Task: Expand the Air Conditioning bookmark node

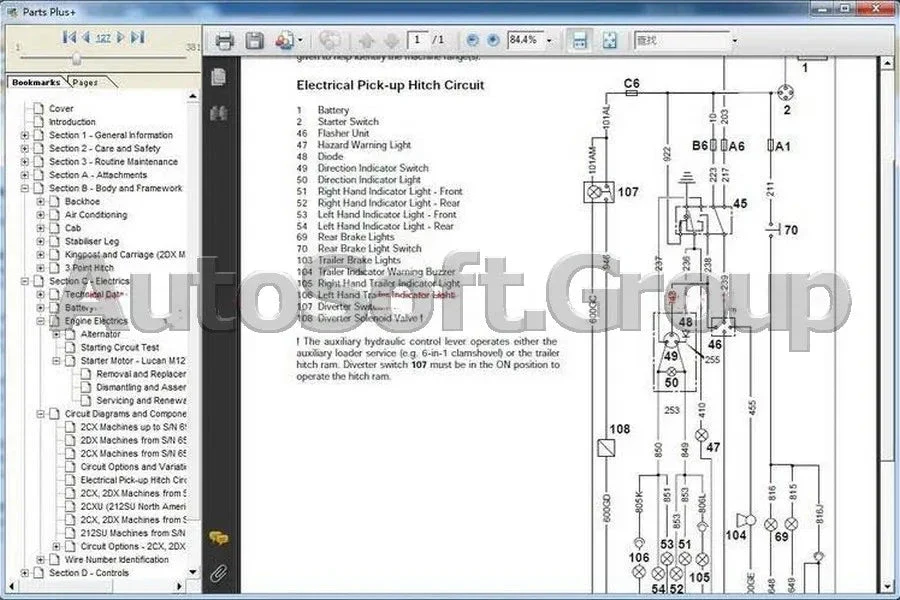Action: [x=41, y=215]
